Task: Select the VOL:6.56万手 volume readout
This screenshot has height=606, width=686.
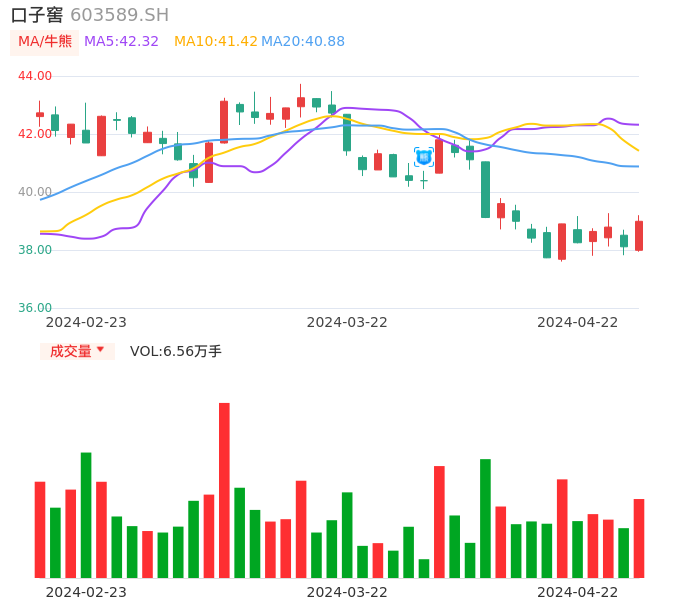Action: [176, 351]
